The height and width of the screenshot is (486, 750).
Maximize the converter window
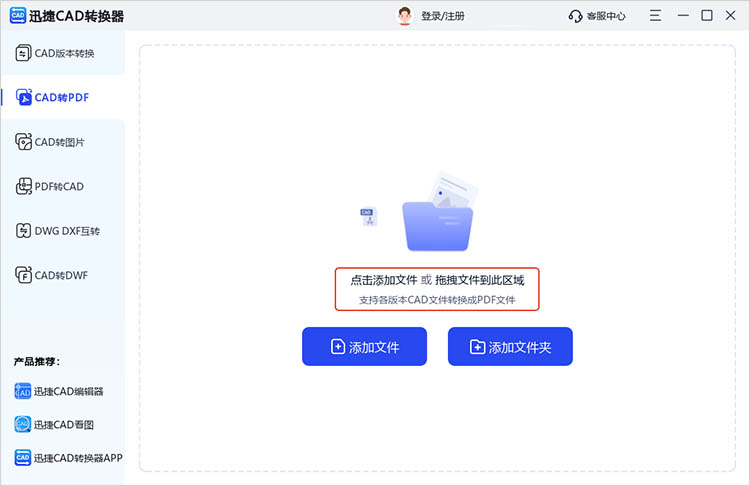tap(706, 16)
